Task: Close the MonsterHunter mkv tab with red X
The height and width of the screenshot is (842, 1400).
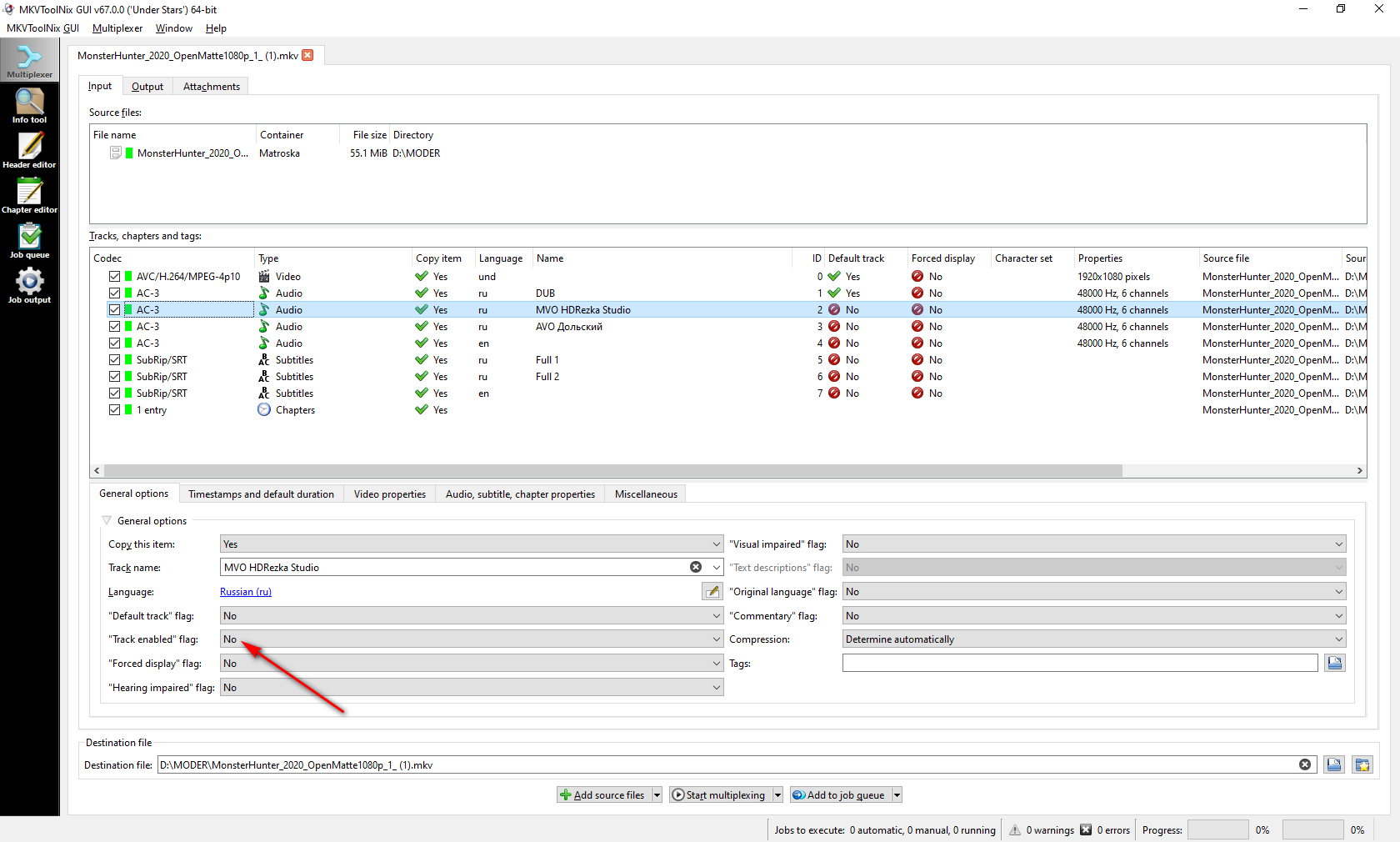Action: pos(307,55)
